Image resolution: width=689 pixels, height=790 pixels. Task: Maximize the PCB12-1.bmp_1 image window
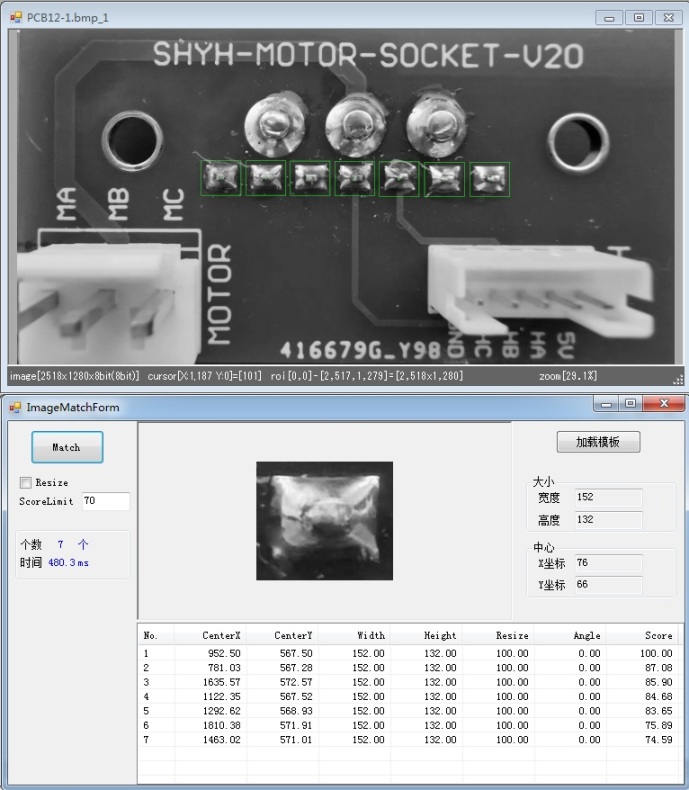tap(638, 17)
